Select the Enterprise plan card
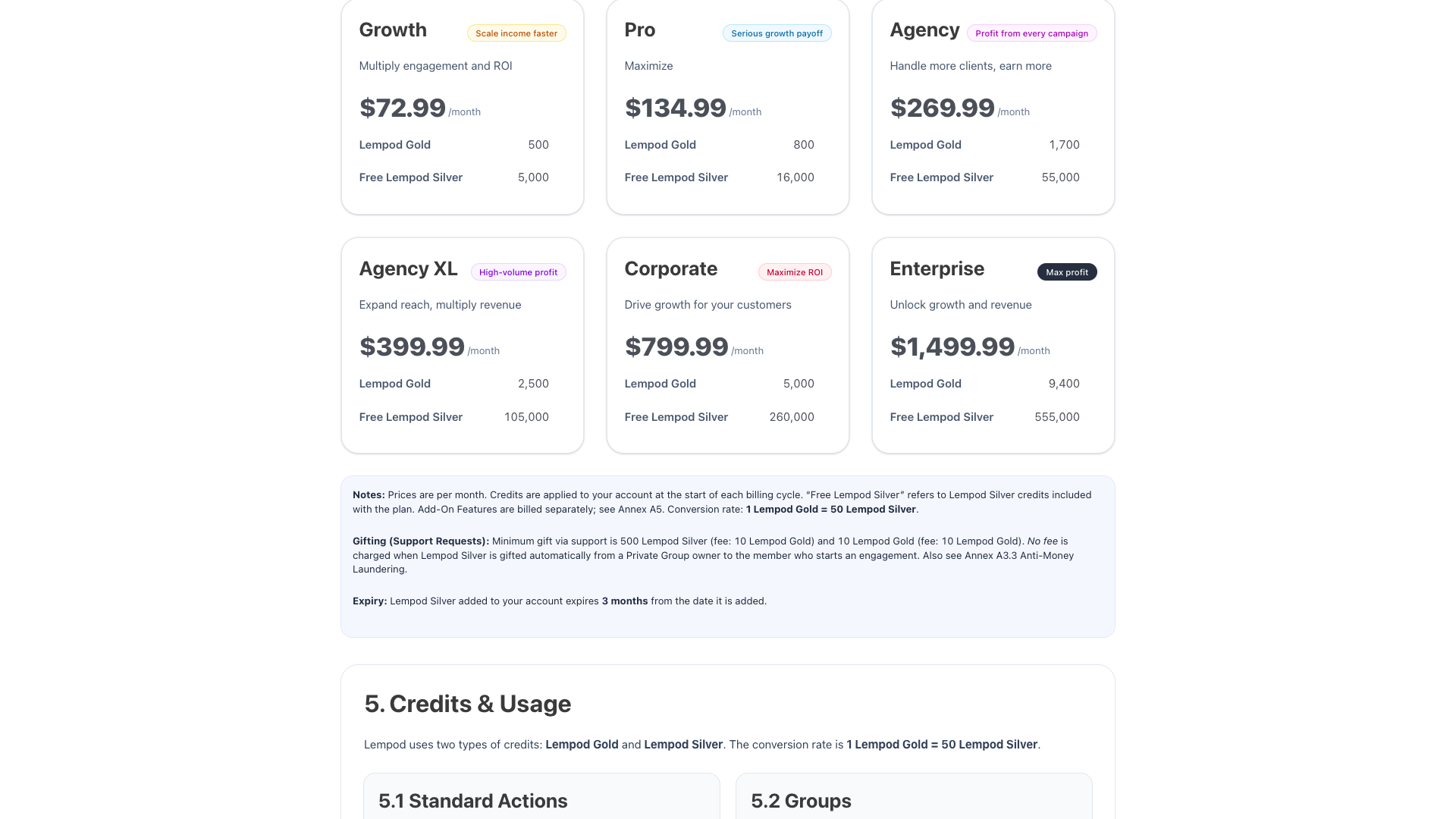The image size is (1456, 819). click(993, 345)
